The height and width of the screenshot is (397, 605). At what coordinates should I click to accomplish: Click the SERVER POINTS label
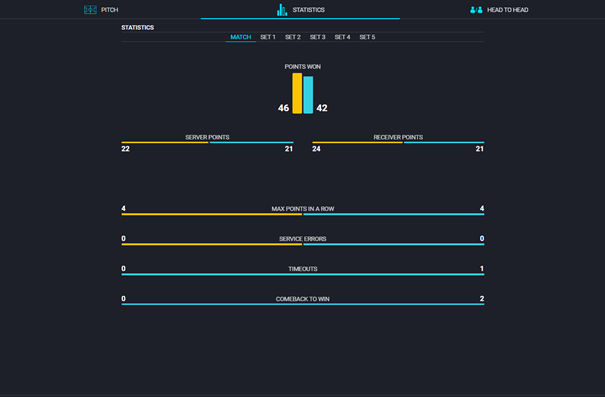(x=207, y=137)
